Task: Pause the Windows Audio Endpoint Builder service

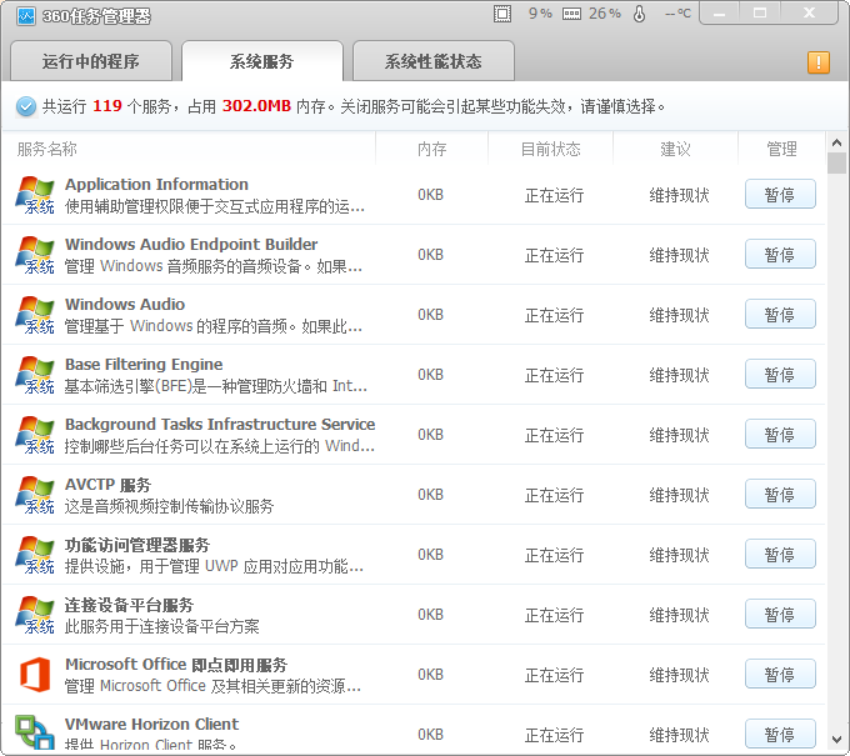Action: coord(780,254)
